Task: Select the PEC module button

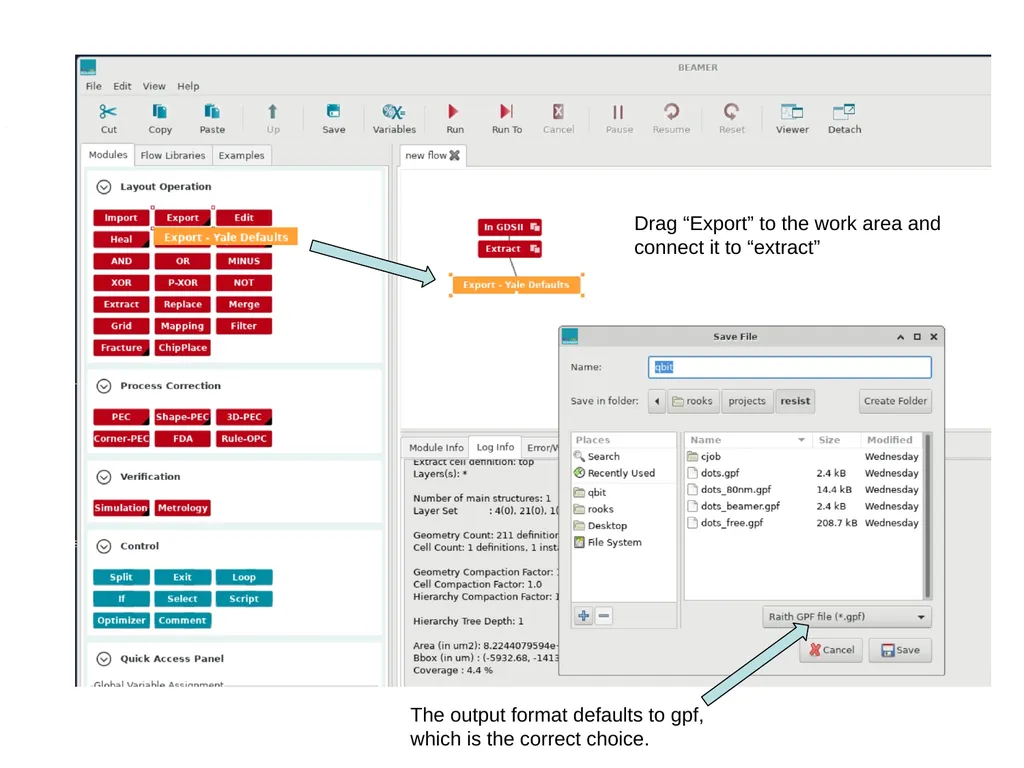Action: [121, 417]
